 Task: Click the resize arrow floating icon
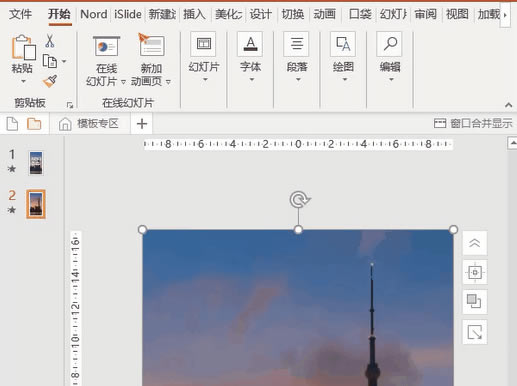(475, 332)
